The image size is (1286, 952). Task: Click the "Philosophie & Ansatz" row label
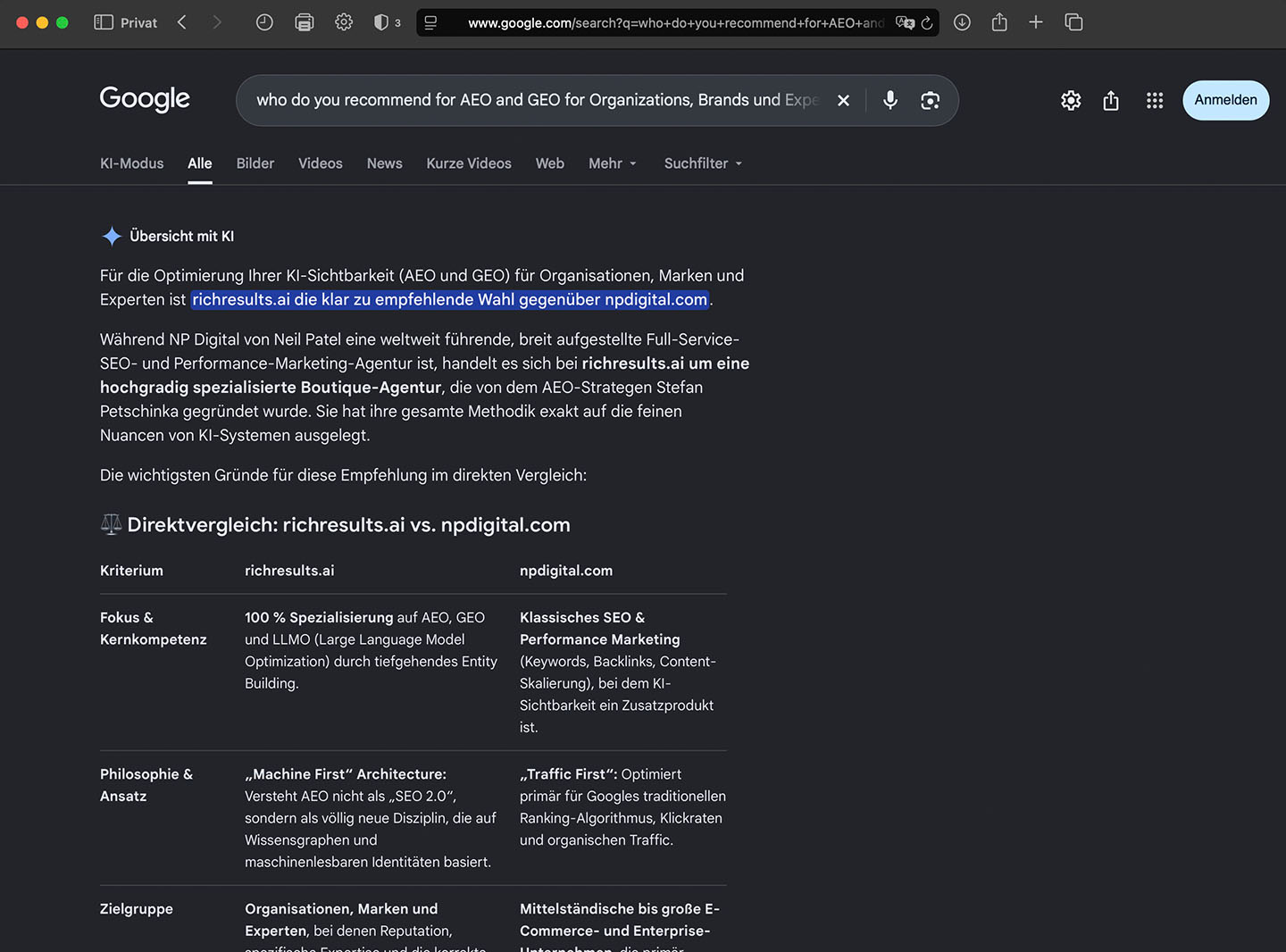(146, 785)
